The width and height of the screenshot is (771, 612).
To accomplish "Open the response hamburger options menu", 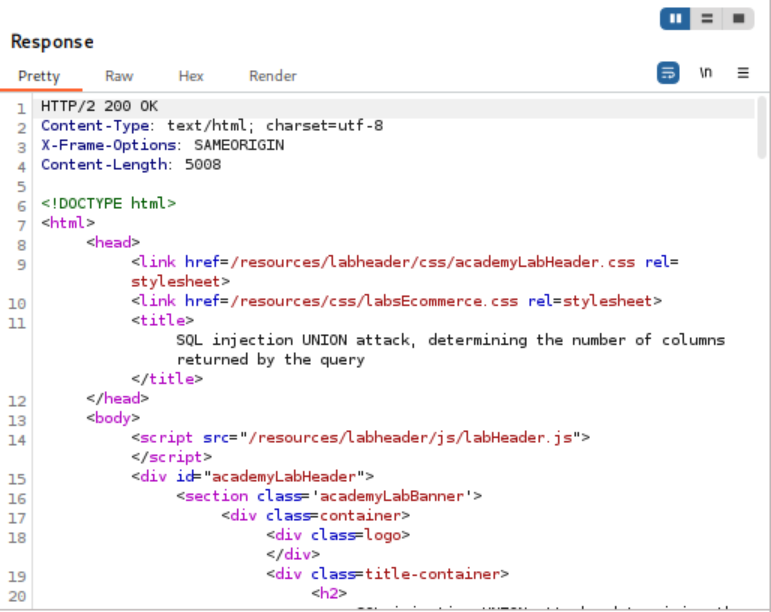I will point(743,73).
